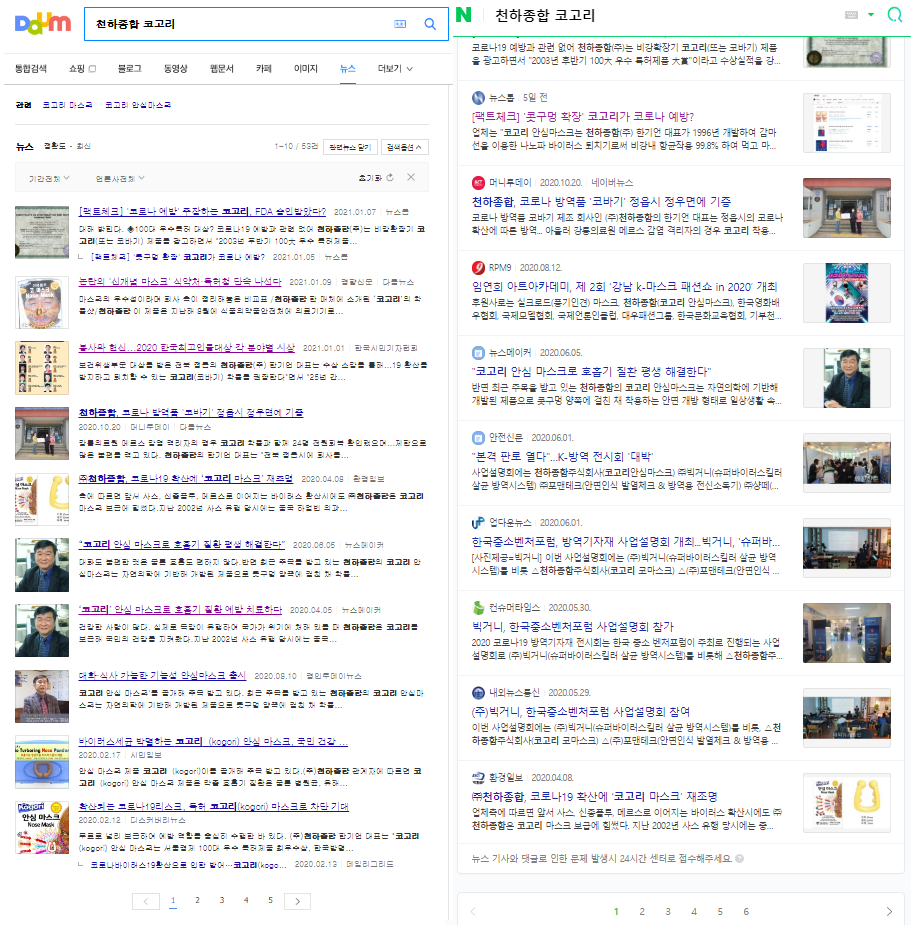The width and height of the screenshot is (916, 930).
Task: Go to Daum results page 5
Action: point(271,900)
